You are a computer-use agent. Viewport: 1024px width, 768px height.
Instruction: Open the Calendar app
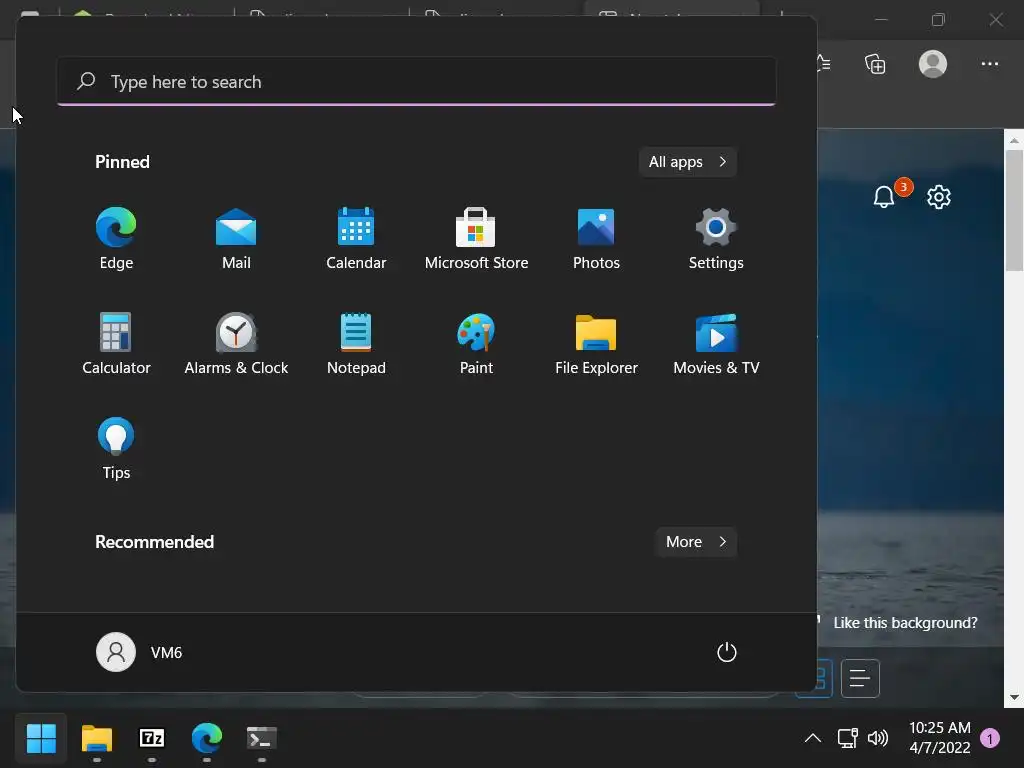(x=356, y=238)
